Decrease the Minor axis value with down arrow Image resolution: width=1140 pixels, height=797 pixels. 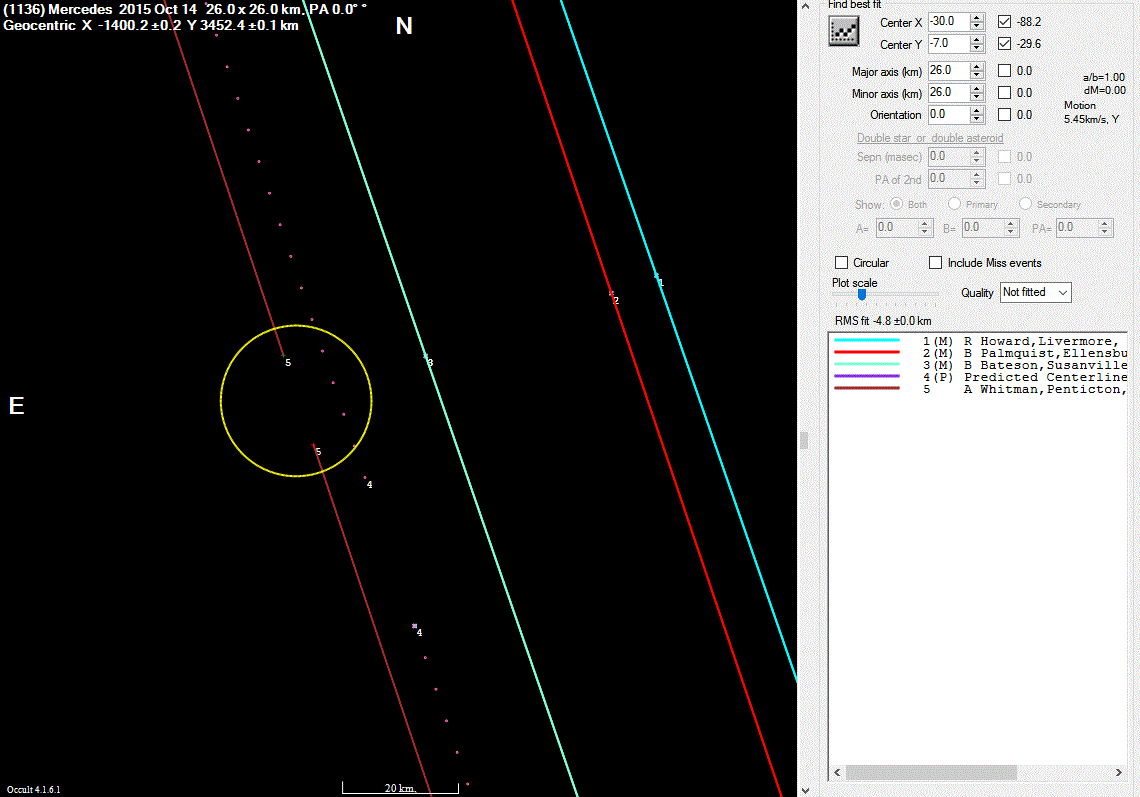977,97
